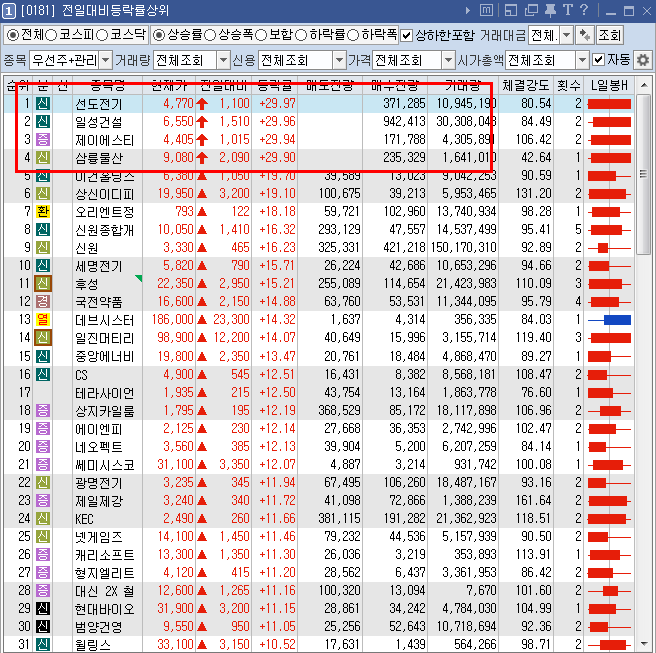Select the 상승폭 radio button
The width and height of the screenshot is (656, 653).
210,35
